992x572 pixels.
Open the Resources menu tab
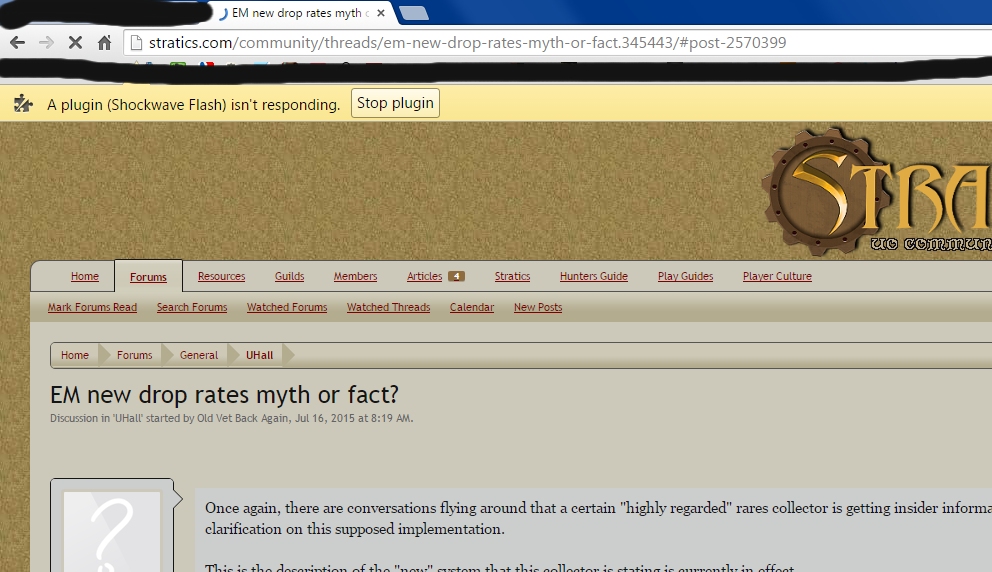tap(221, 277)
